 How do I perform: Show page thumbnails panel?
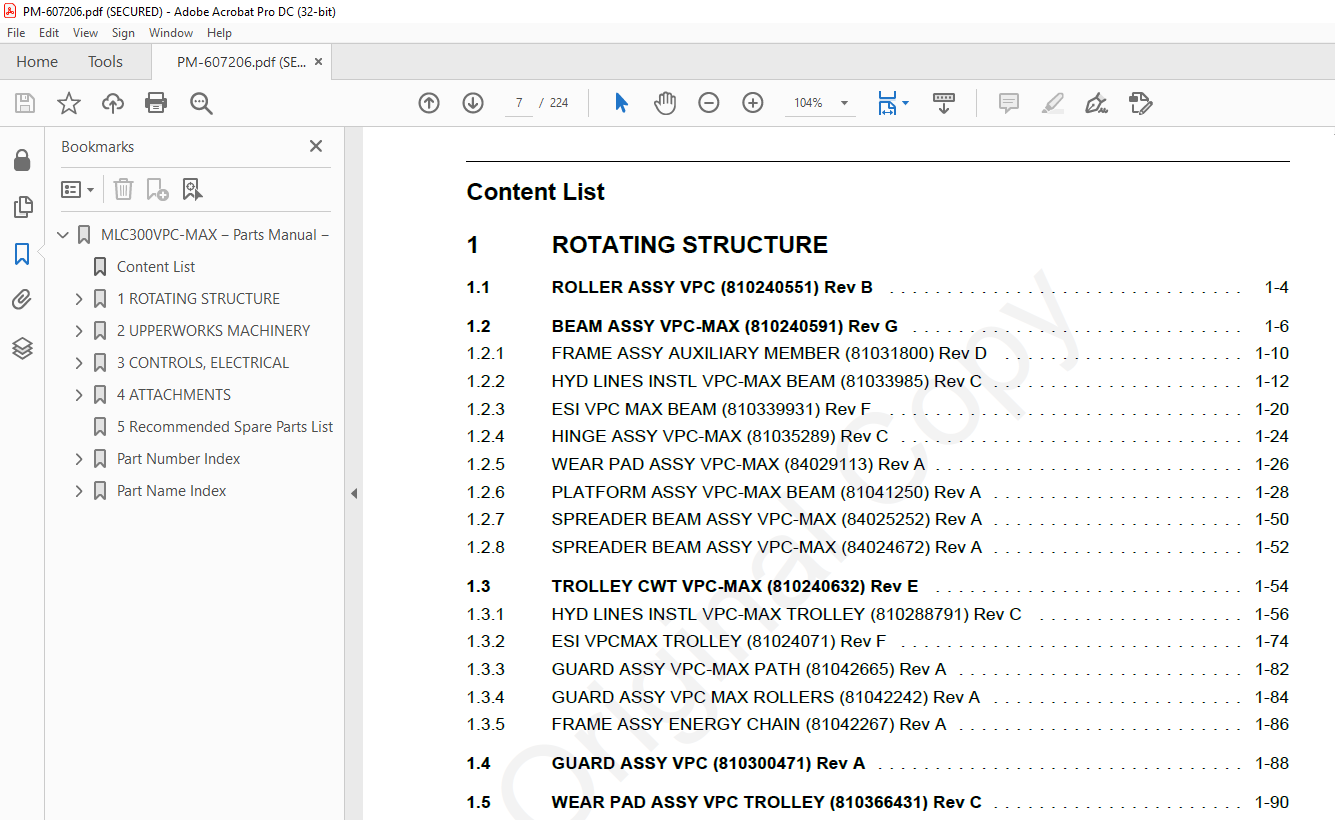pos(22,207)
